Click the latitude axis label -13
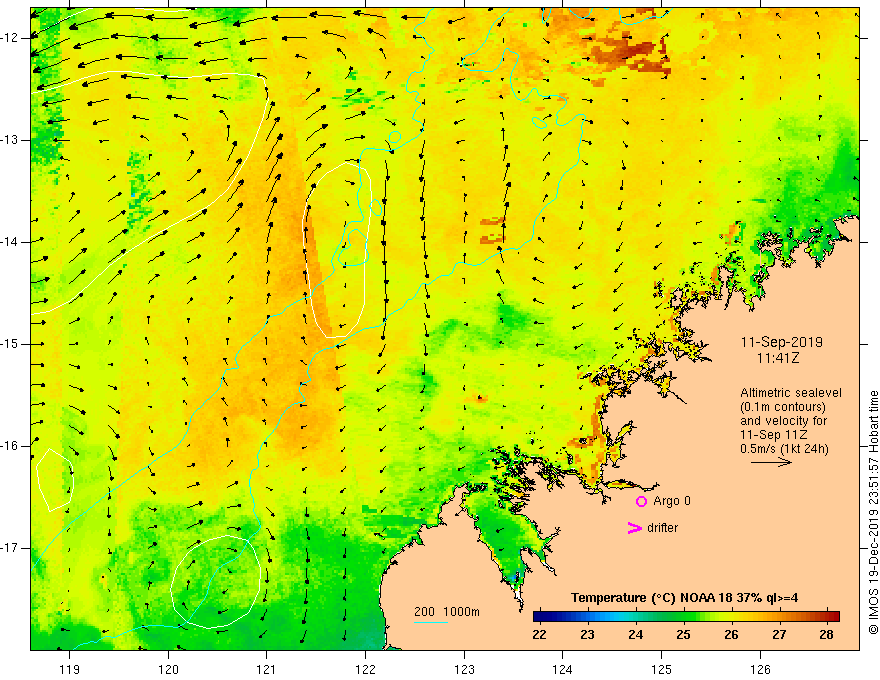This screenshot has width=880, height=680. click(11, 140)
